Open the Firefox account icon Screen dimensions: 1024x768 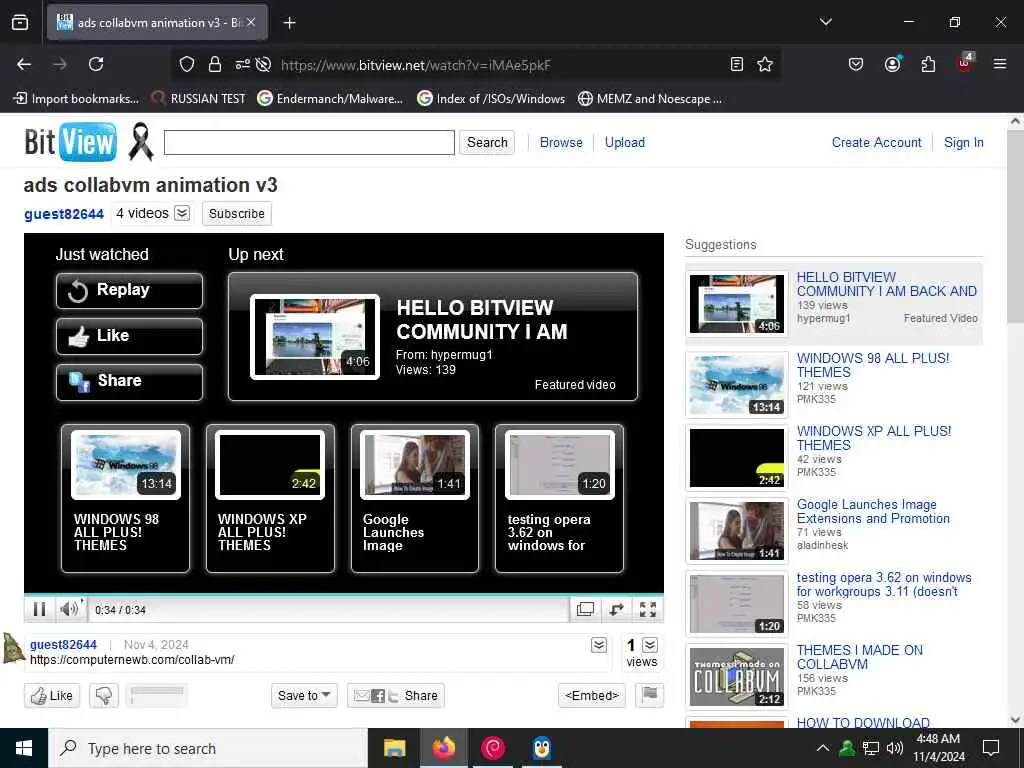(x=892, y=63)
